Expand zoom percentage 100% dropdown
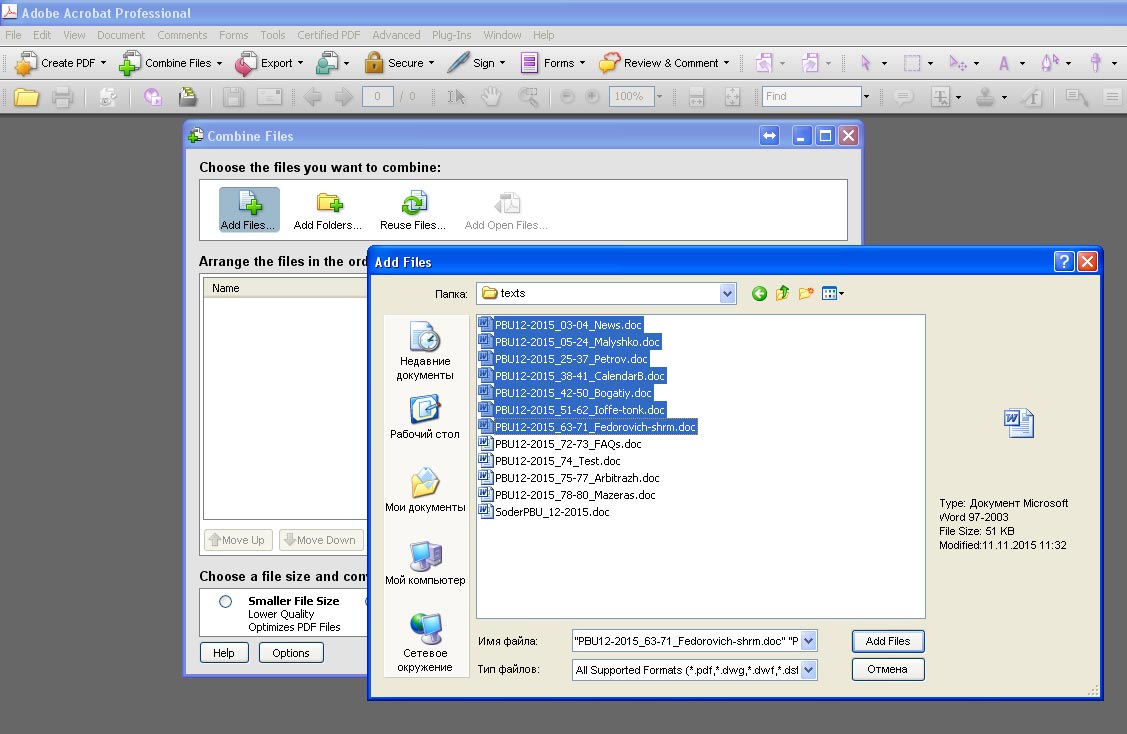The height and width of the screenshot is (734, 1127). click(659, 96)
